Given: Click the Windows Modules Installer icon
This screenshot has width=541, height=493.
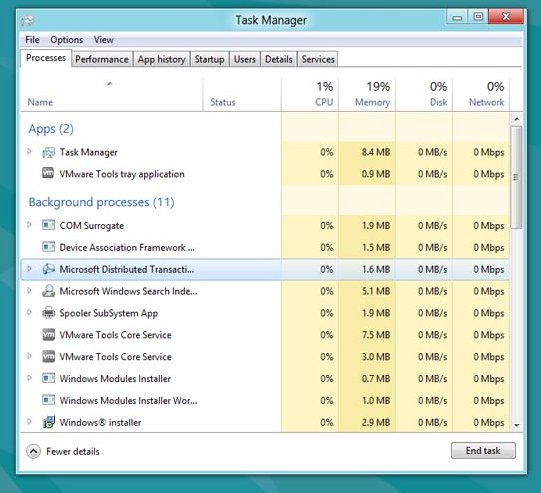Looking at the screenshot, I should click(x=48, y=378).
